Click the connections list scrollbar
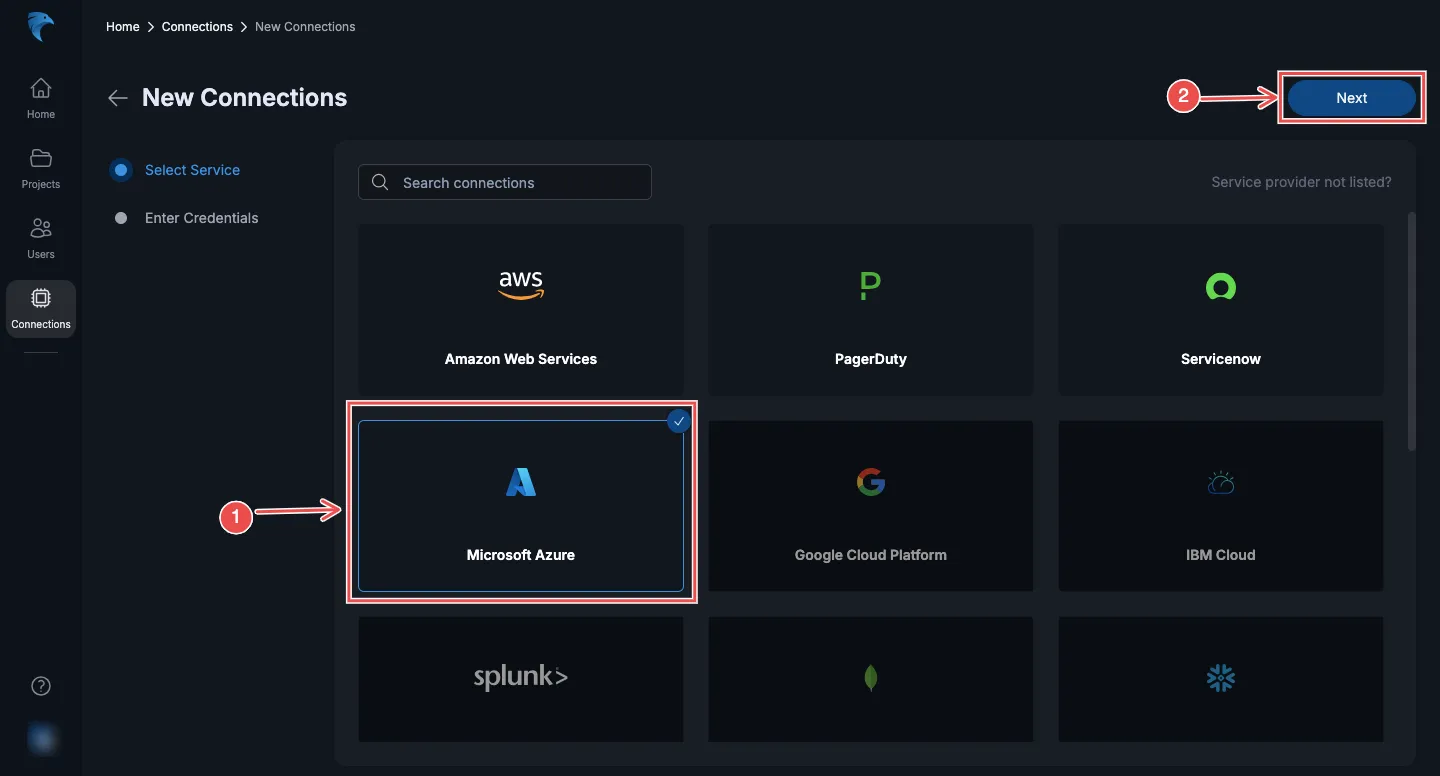Screen dimensions: 1440x776 [1412, 331]
